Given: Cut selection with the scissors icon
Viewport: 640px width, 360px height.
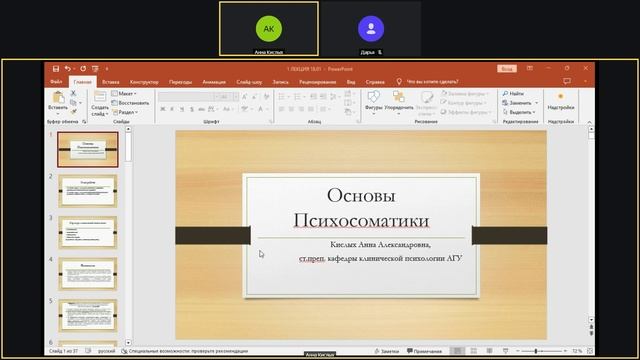Looking at the screenshot, I should tap(73, 93).
